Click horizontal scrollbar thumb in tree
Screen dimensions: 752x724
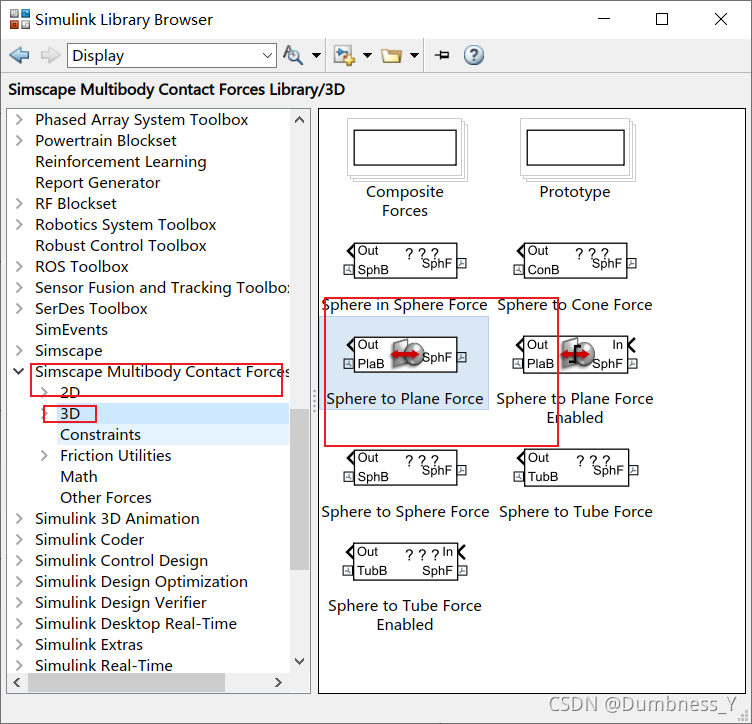click(127, 682)
